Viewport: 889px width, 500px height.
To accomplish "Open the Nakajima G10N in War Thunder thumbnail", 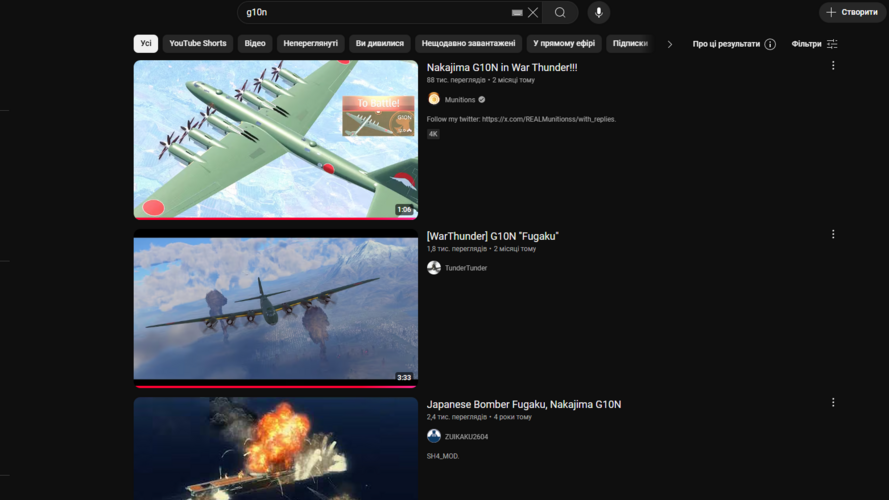I will tap(276, 139).
